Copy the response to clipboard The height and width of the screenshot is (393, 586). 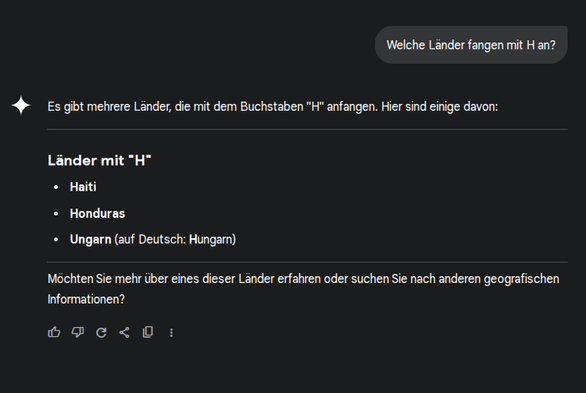148,332
